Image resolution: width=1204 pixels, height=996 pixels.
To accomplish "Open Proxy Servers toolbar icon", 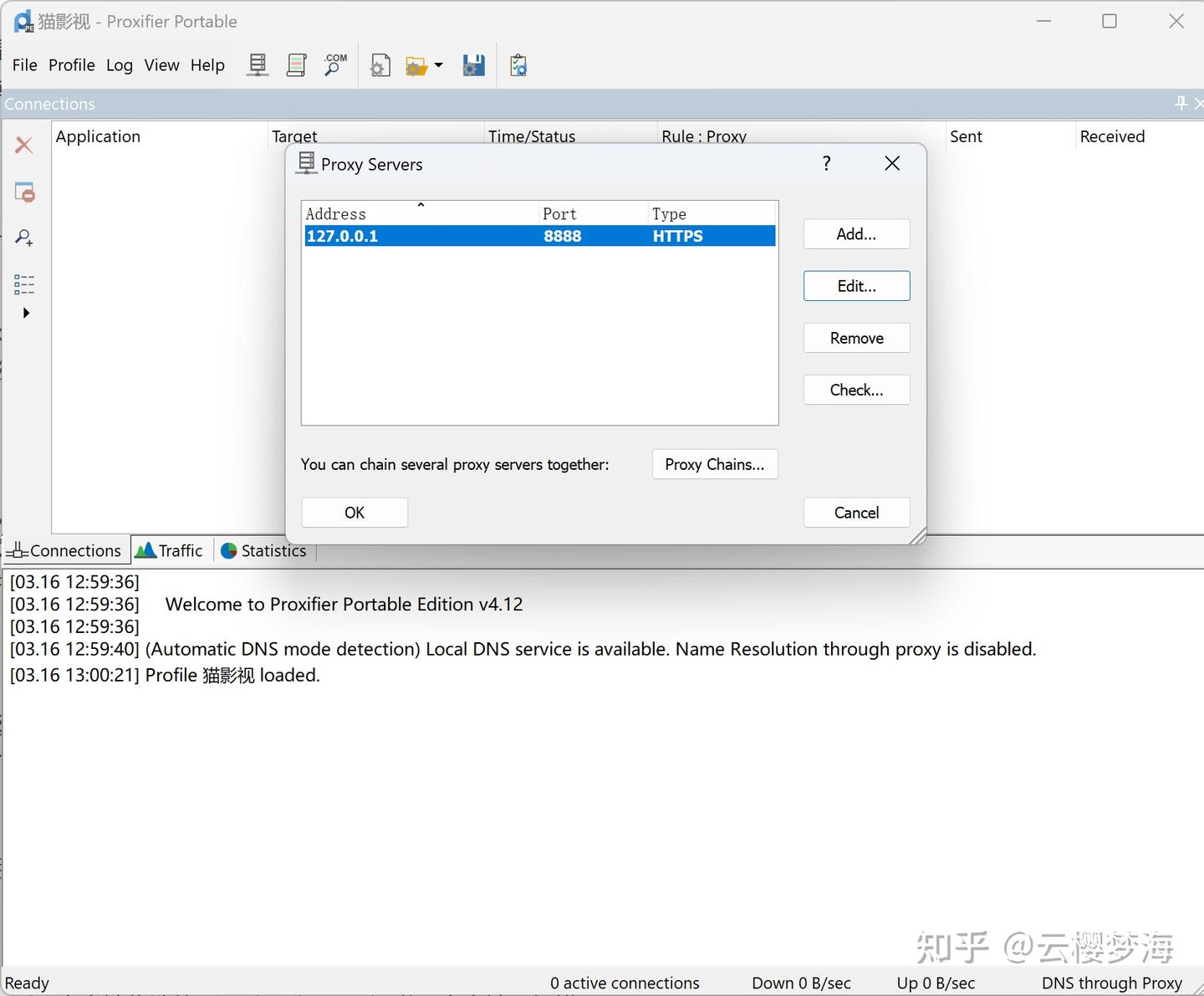I will tap(258, 65).
